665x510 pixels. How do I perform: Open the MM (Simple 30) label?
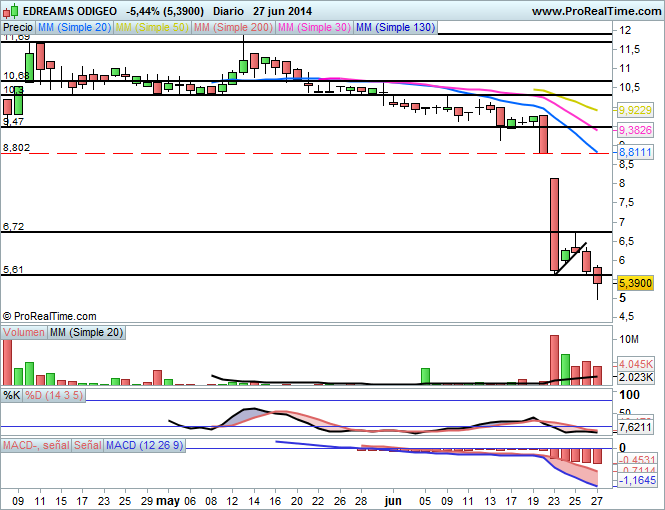pos(314,28)
